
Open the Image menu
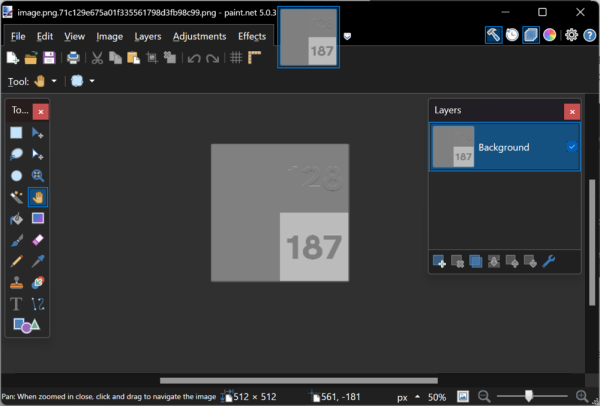[109, 36]
